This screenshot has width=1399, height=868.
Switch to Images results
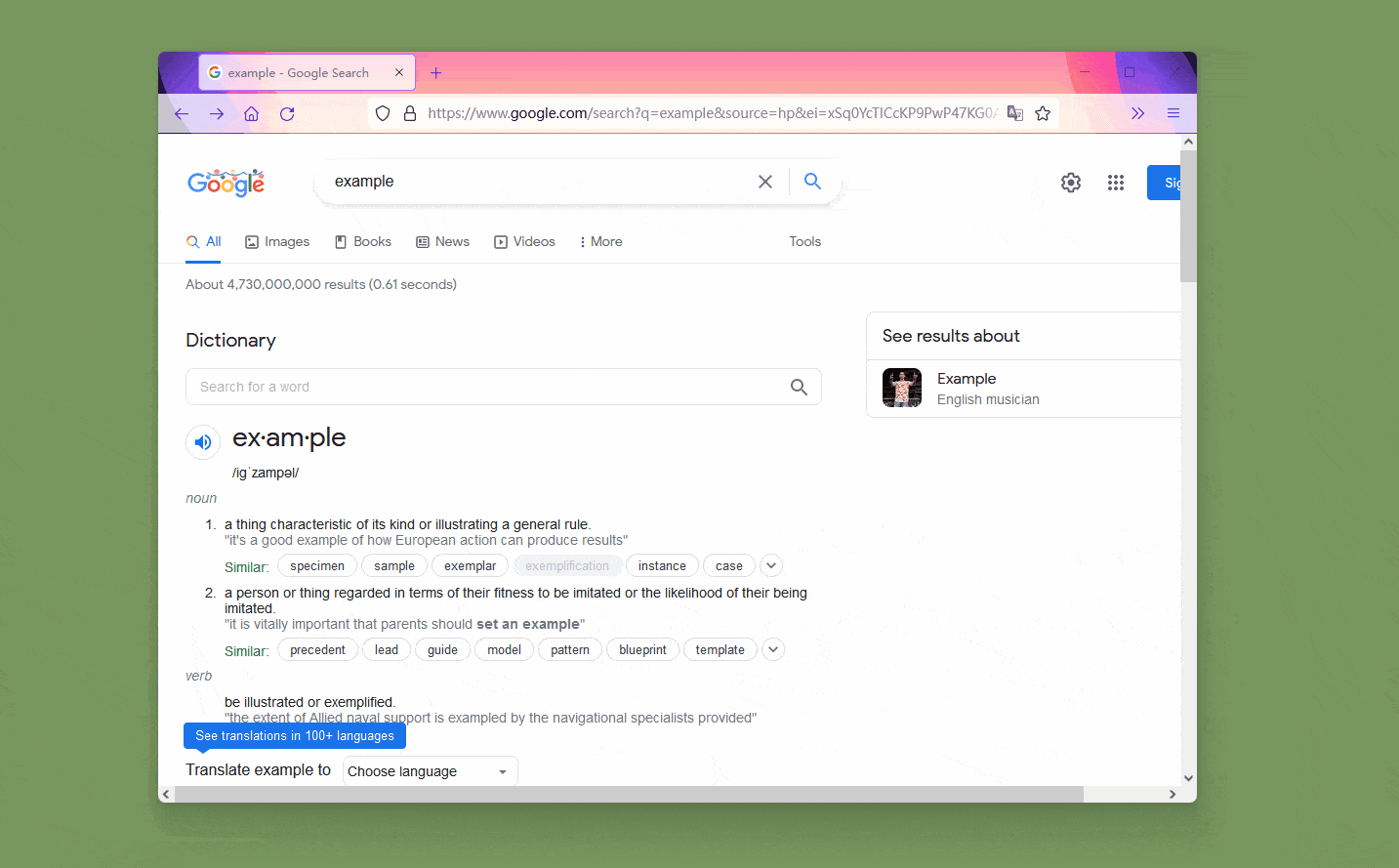pos(277,242)
